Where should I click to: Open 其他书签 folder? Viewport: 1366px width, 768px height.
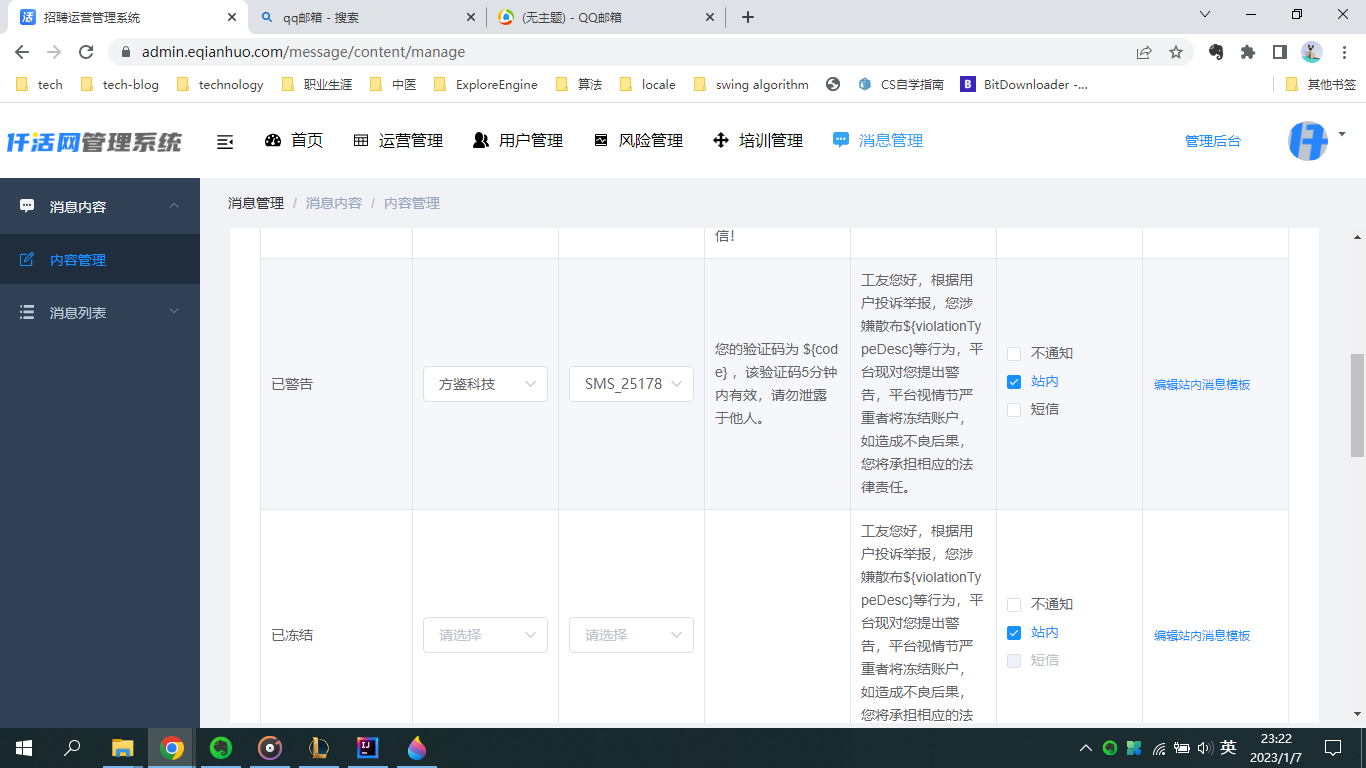pyautogui.click(x=1320, y=85)
